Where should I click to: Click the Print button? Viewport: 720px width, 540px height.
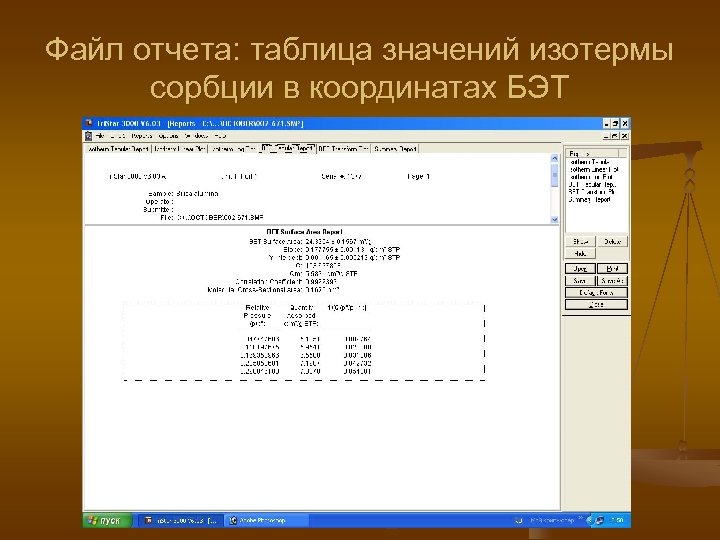tap(612, 269)
